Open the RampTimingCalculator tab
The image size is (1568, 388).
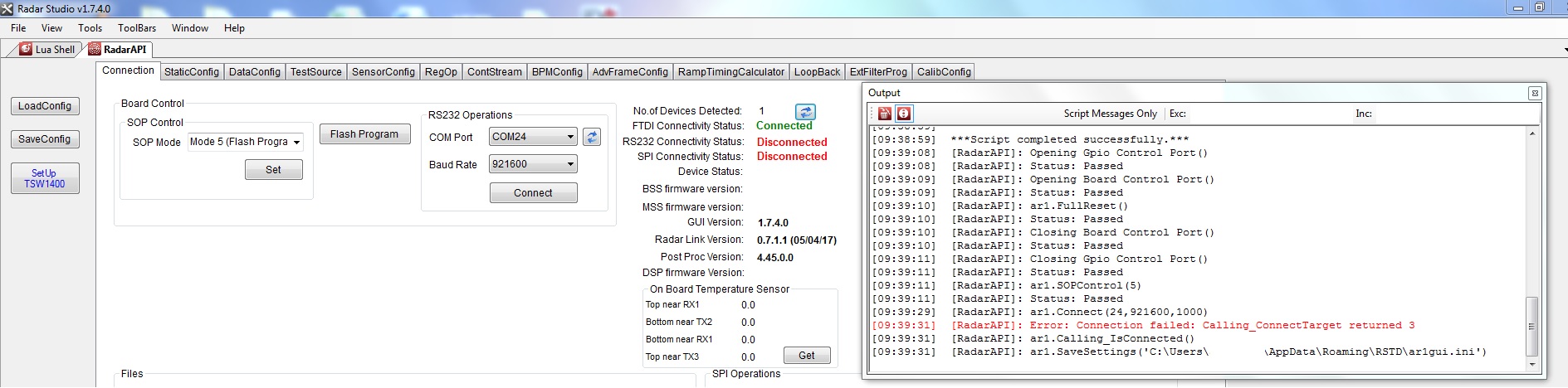(x=731, y=72)
